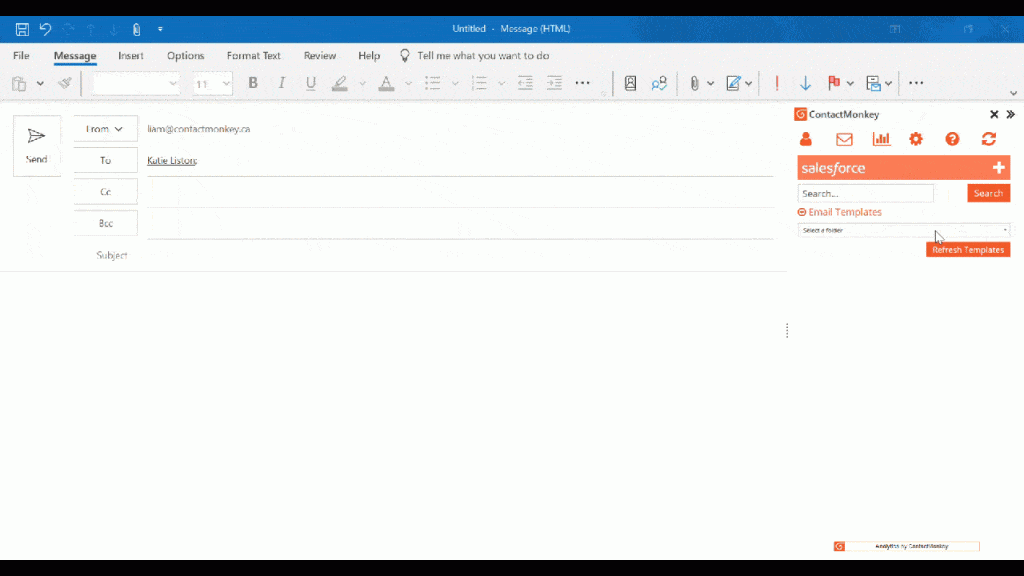
Task: Click the Refresh Templates button
Action: click(968, 249)
